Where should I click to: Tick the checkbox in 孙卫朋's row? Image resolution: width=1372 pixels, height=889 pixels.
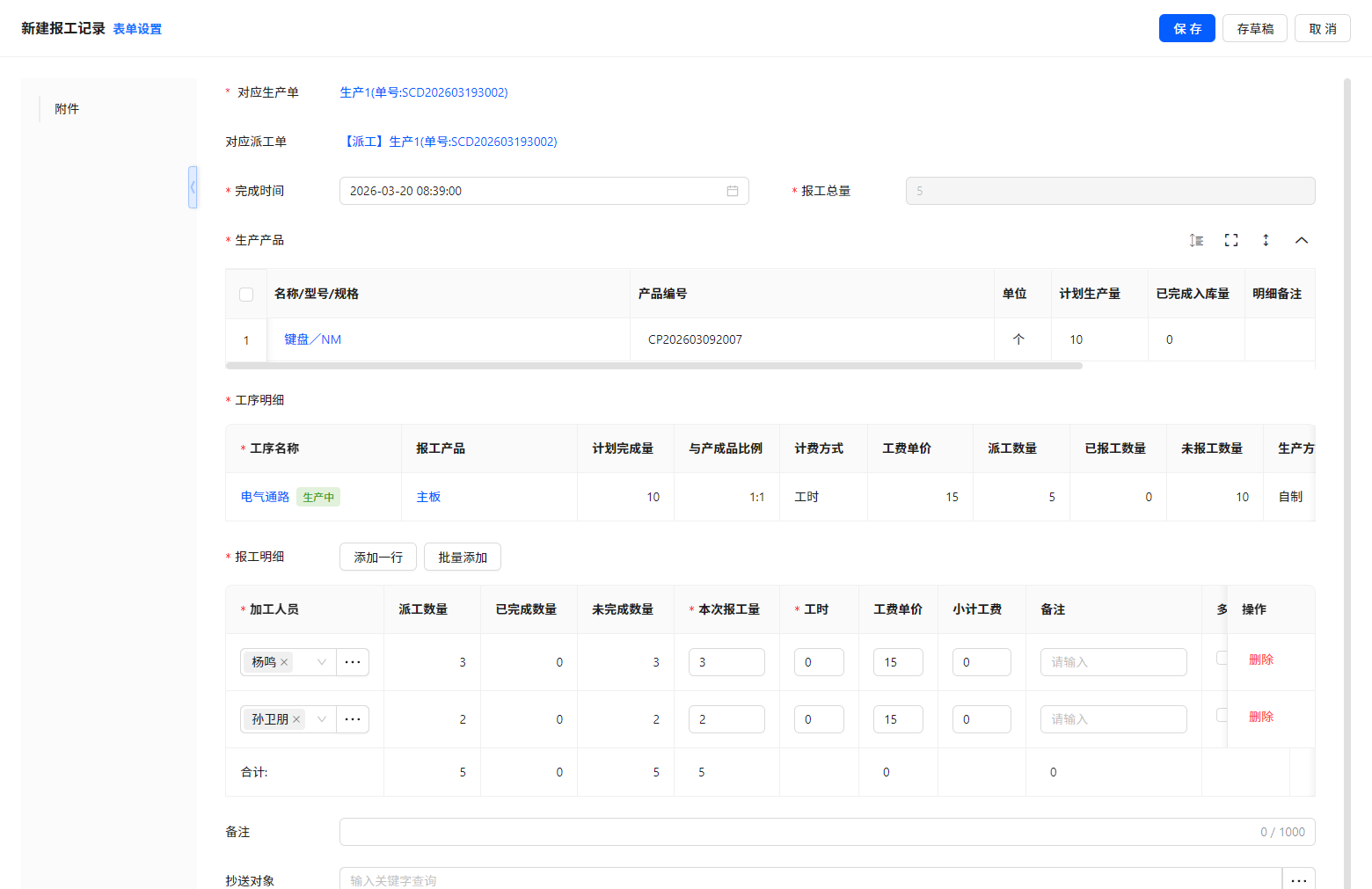point(1221,715)
